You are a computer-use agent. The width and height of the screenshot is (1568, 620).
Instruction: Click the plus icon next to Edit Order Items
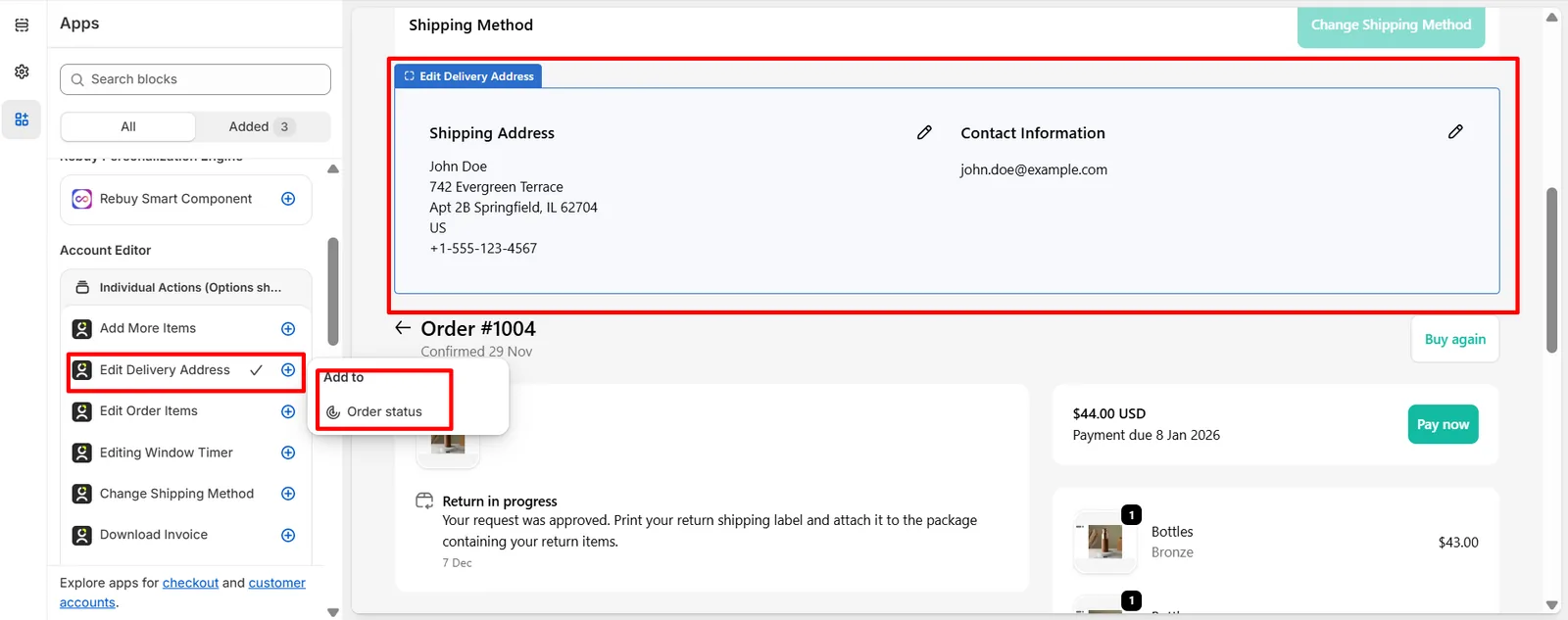coord(288,411)
